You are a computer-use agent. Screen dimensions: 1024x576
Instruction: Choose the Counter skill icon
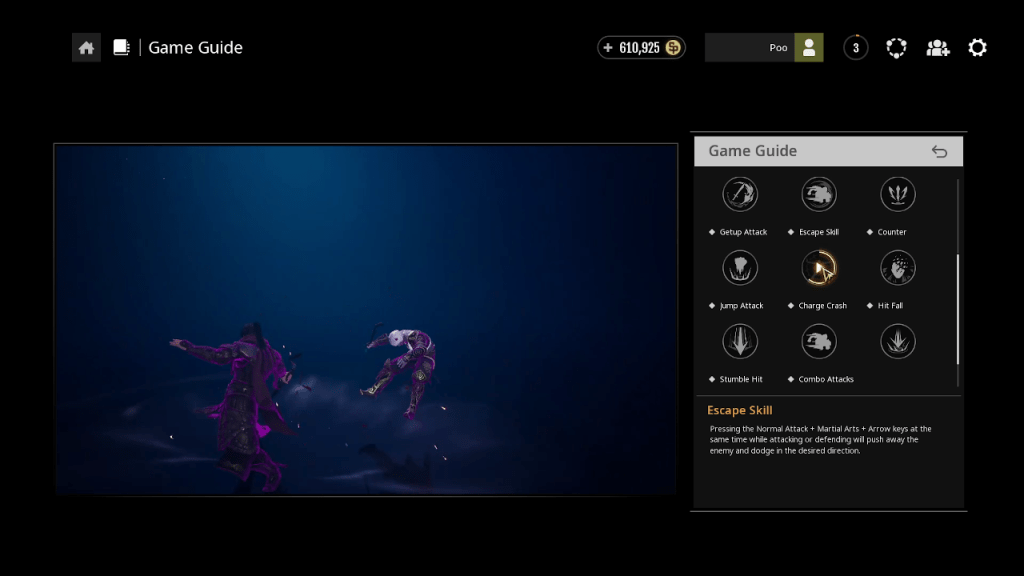click(x=898, y=194)
